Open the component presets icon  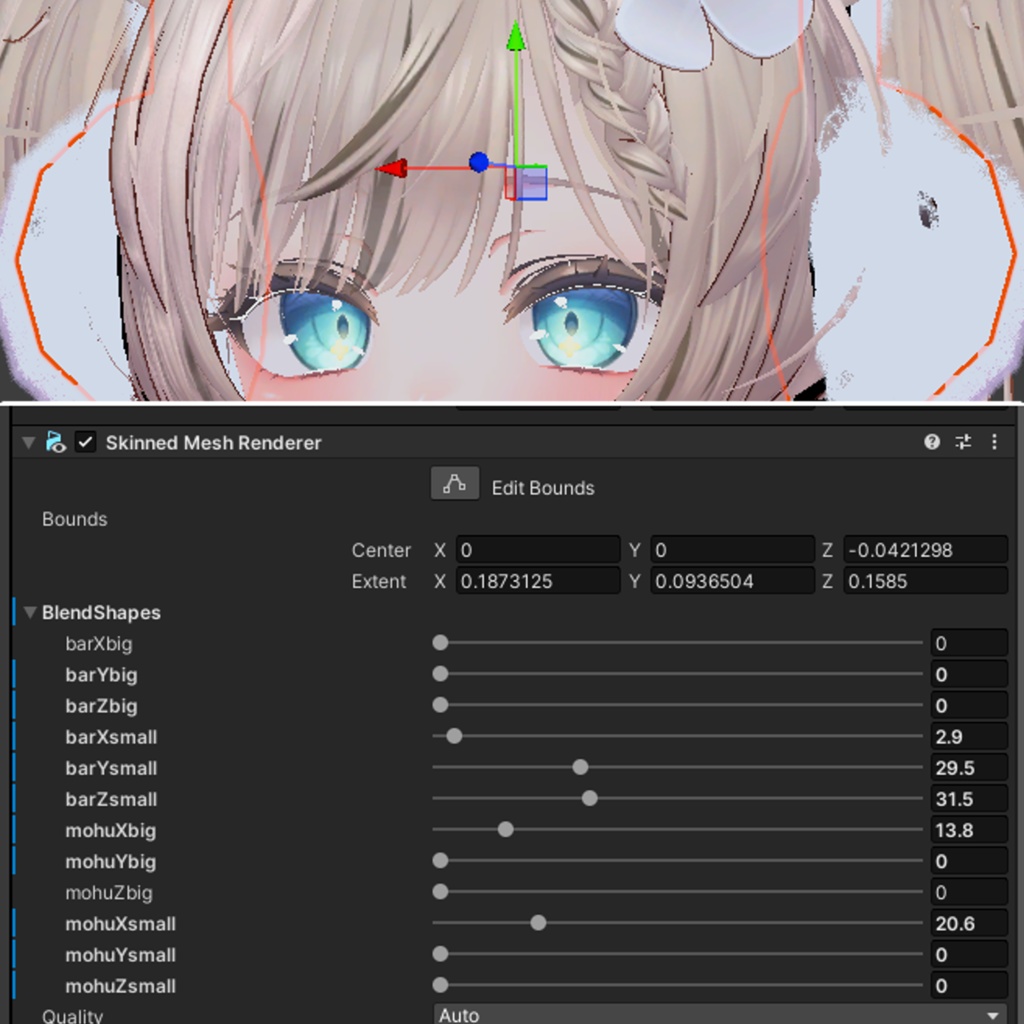(x=962, y=442)
